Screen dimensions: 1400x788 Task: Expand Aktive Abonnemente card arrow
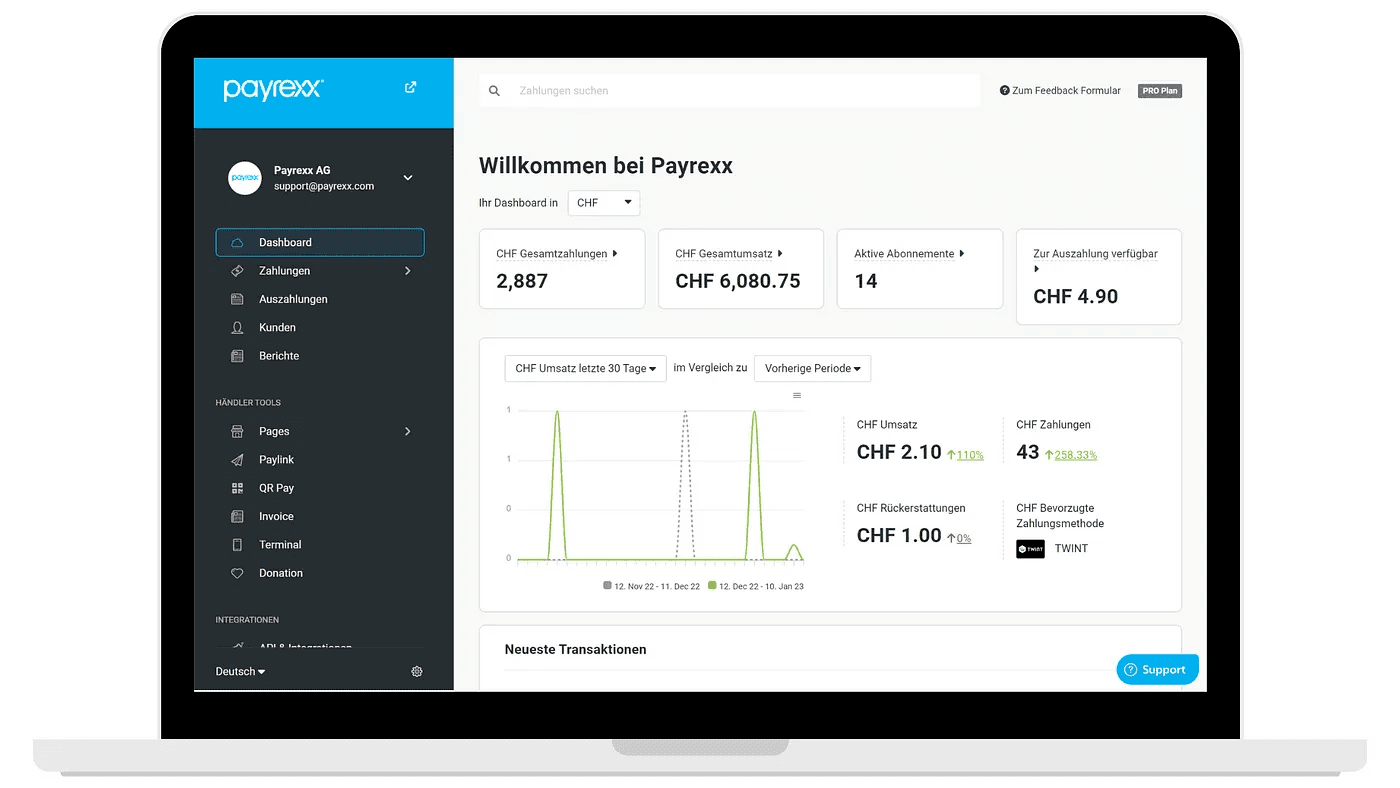click(962, 254)
